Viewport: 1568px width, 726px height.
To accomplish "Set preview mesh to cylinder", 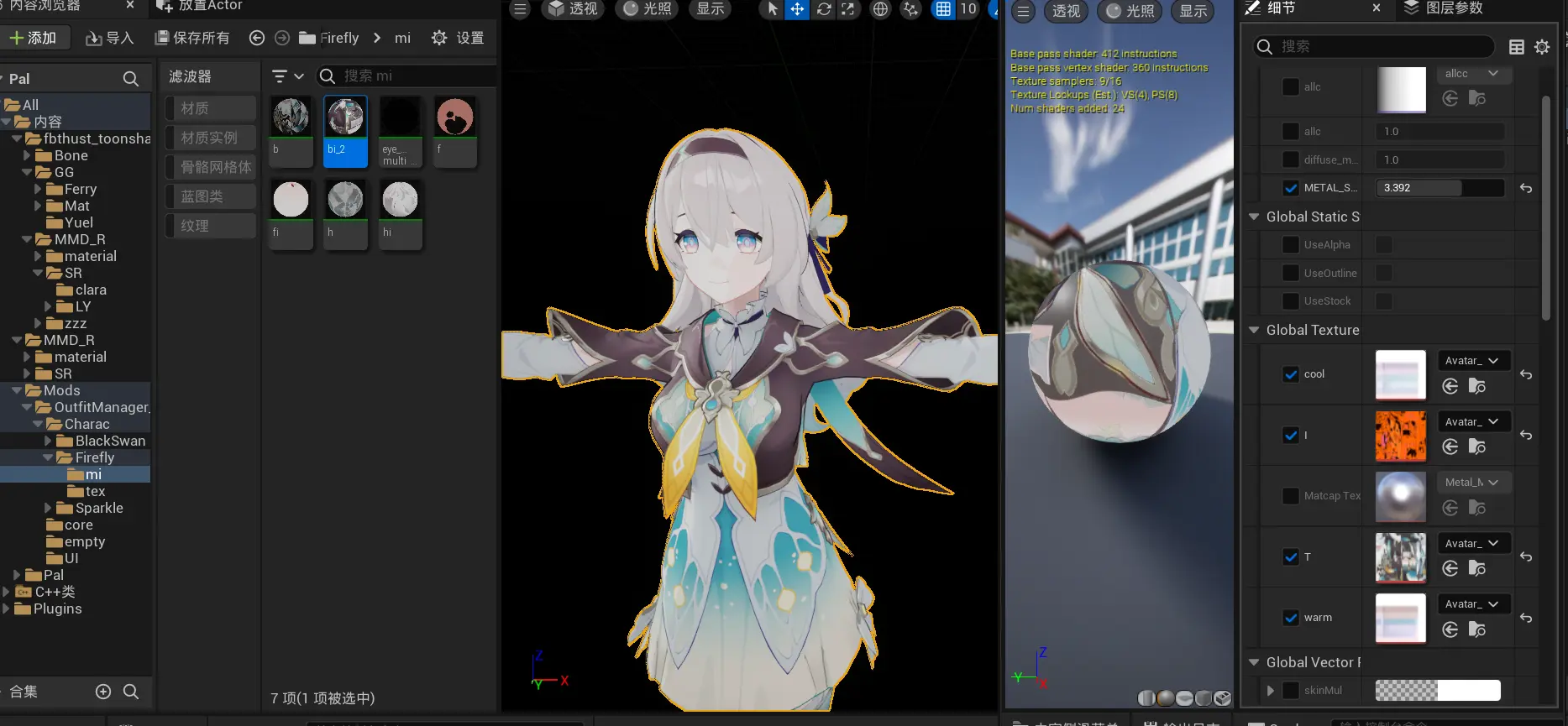I will [x=1146, y=698].
